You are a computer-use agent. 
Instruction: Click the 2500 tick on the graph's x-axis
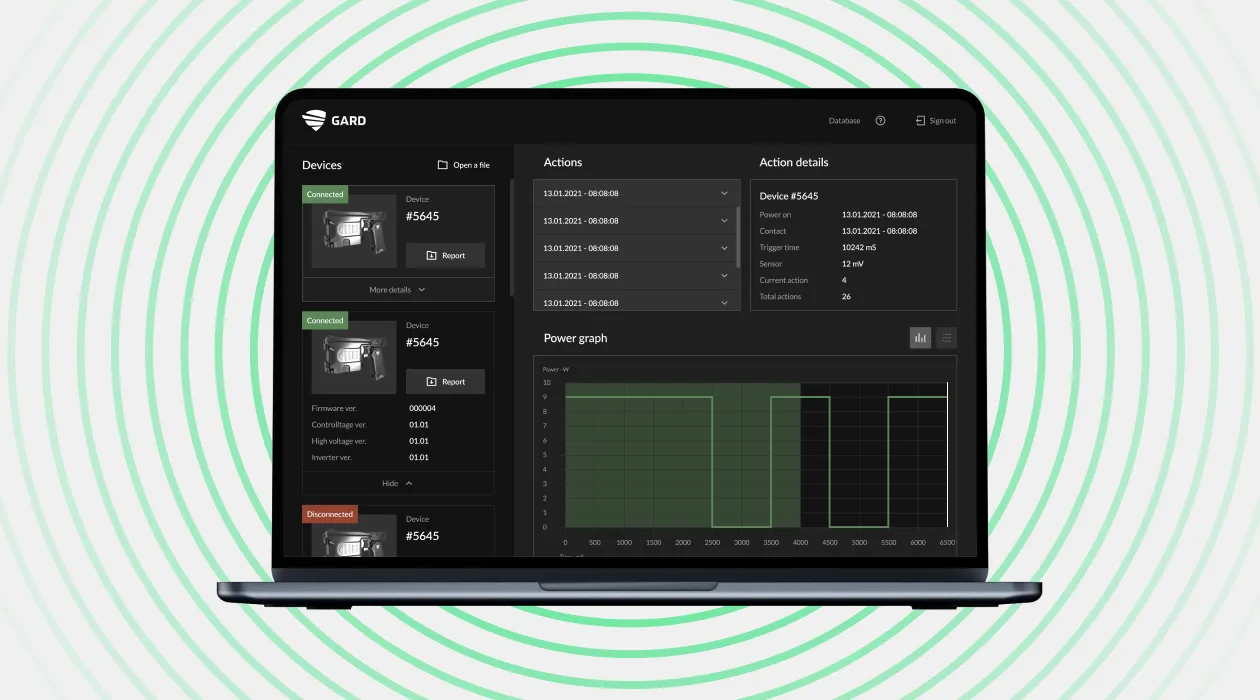tap(712, 542)
